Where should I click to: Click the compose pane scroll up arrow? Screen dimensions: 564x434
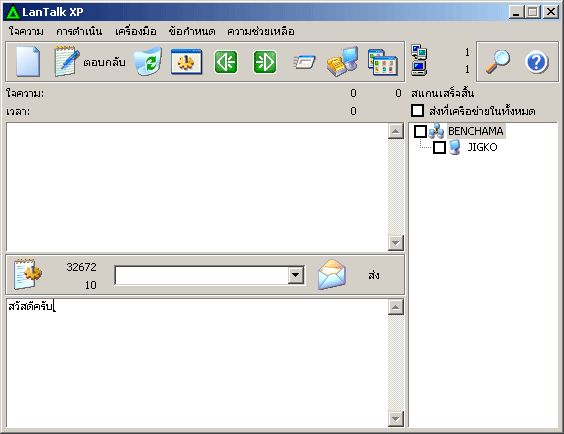(396, 307)
